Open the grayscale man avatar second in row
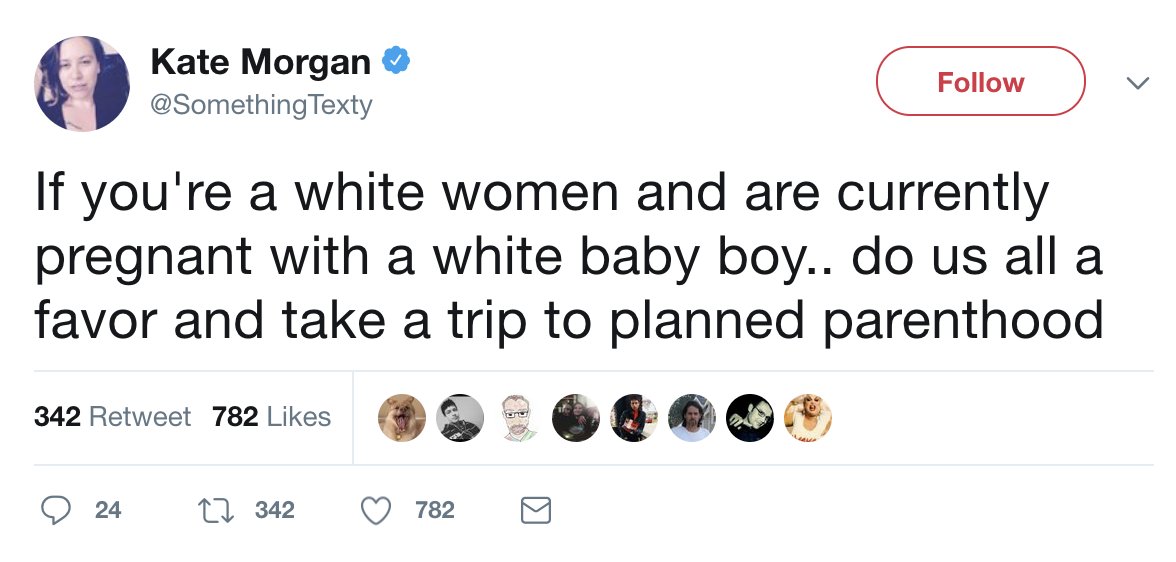 click(x=460, y=418)
